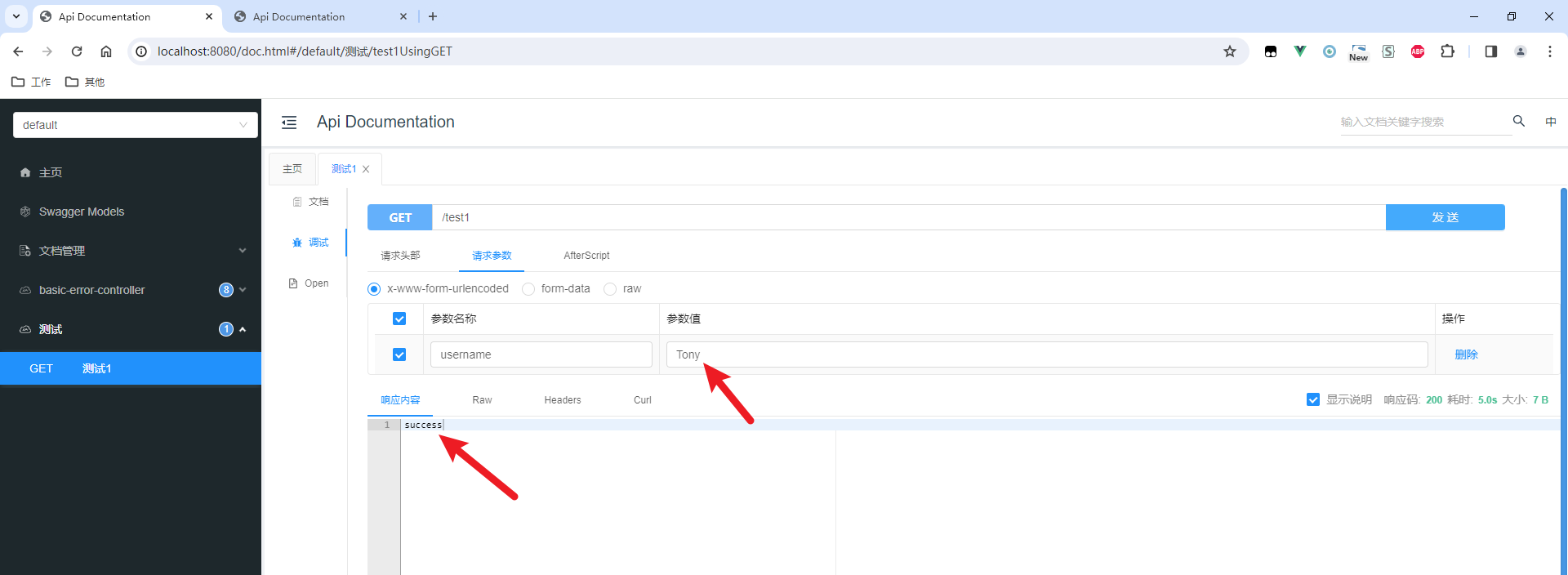Open a new browser tab
Screen dimensions: 1568x575
(x=433, y=16)
